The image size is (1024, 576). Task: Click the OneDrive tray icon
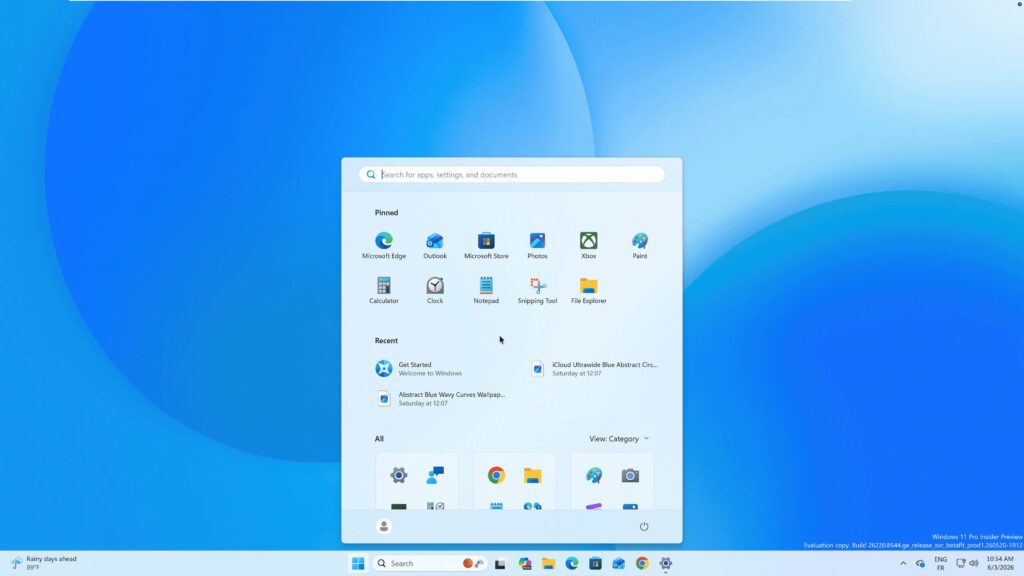(920, 563)
